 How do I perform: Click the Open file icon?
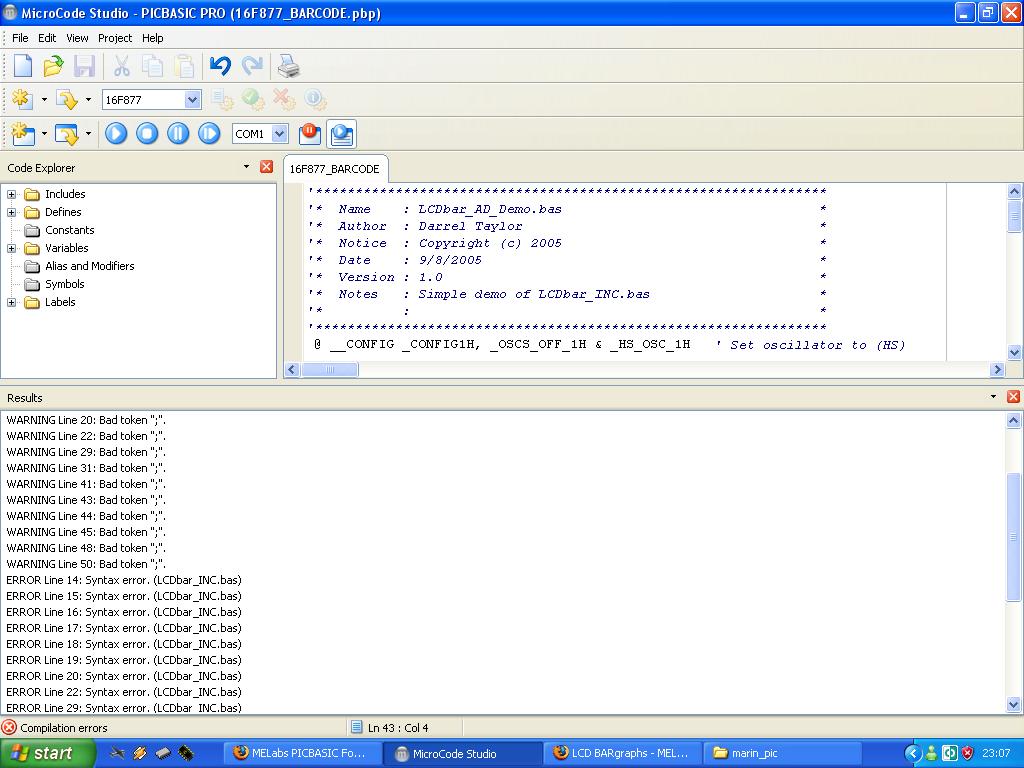click(53, 67)
